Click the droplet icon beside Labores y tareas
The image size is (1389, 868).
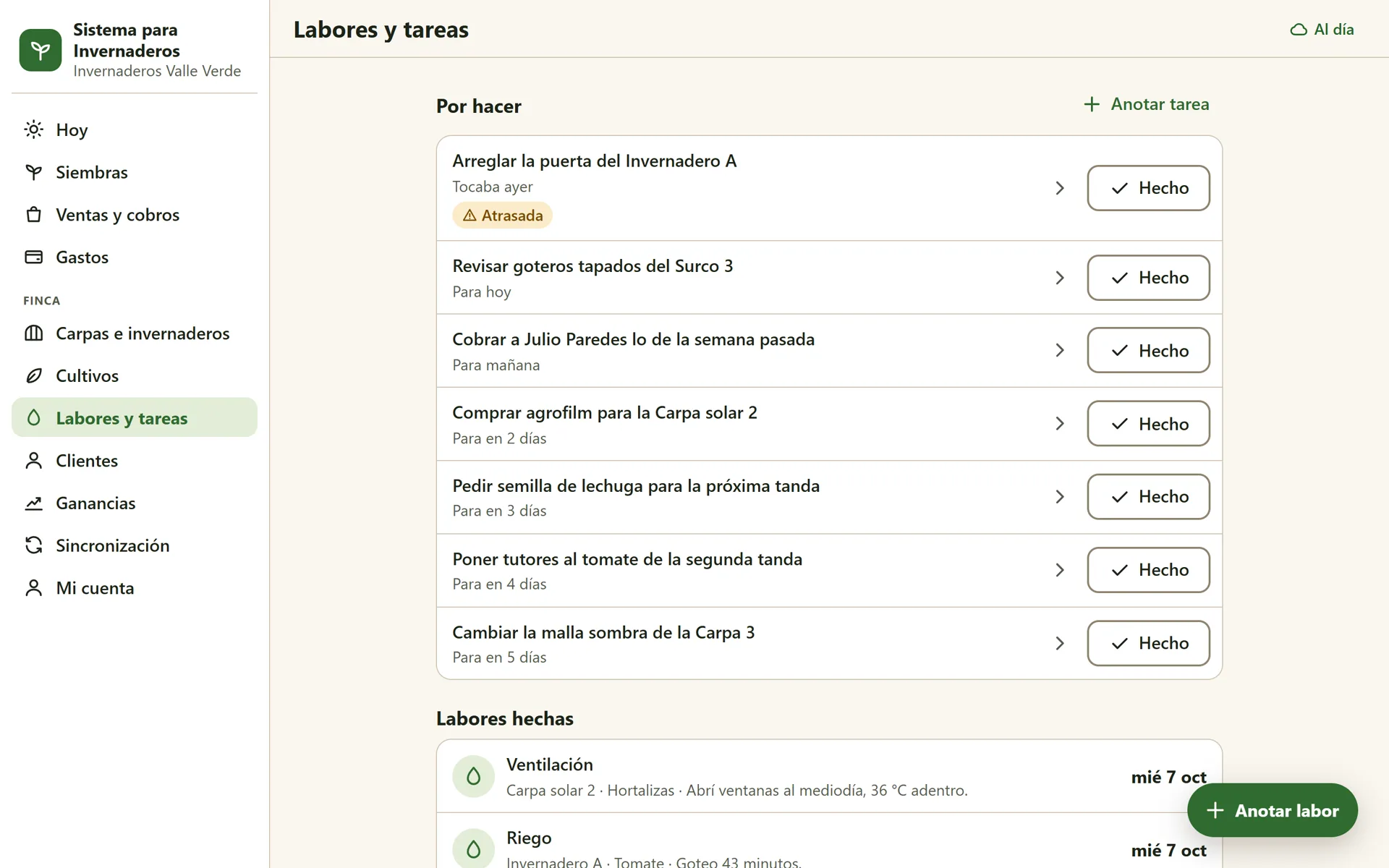coord(33,418)
